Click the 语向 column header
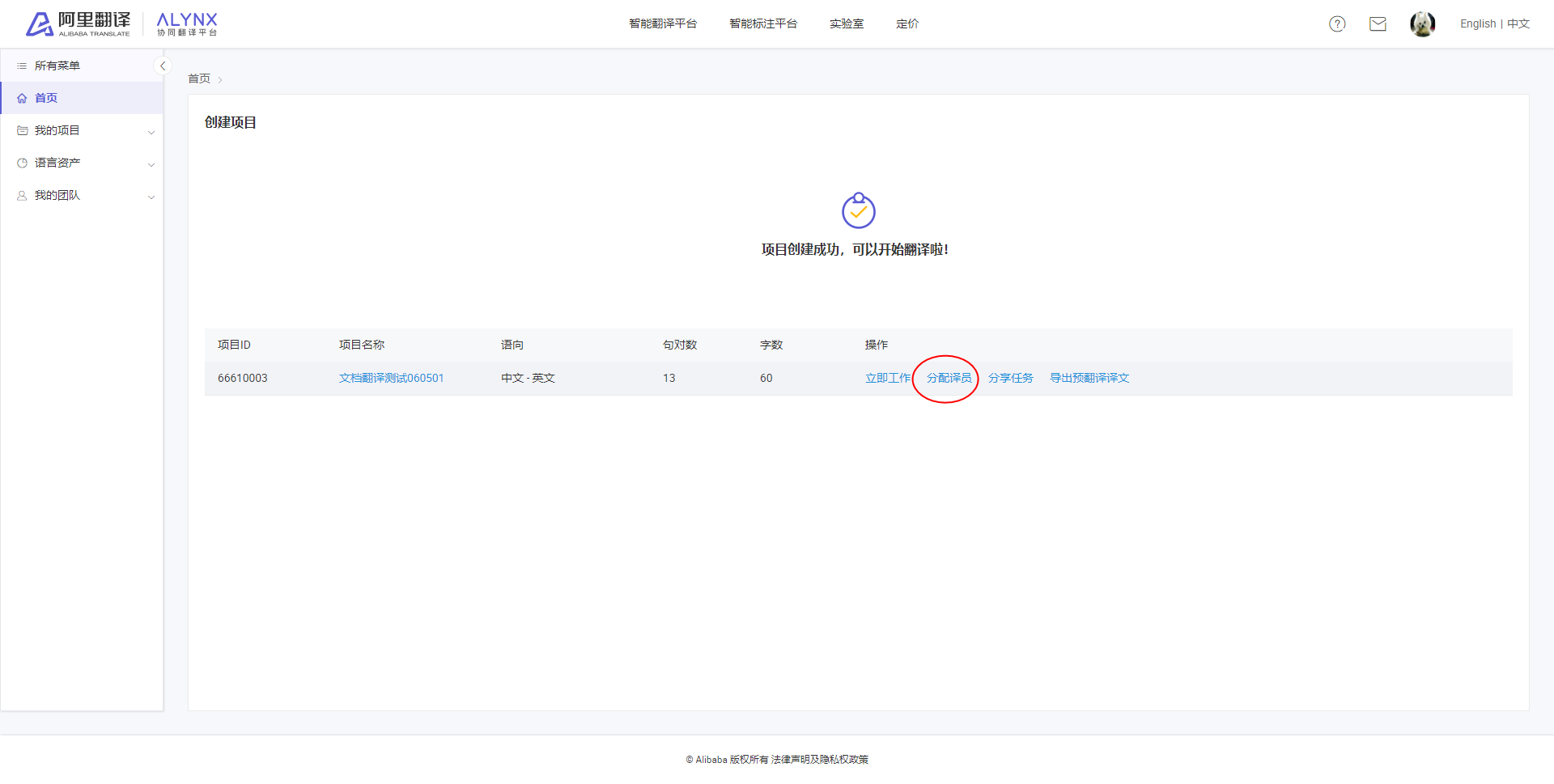This screenshot has height=784, width=1554. click(512, 345)
